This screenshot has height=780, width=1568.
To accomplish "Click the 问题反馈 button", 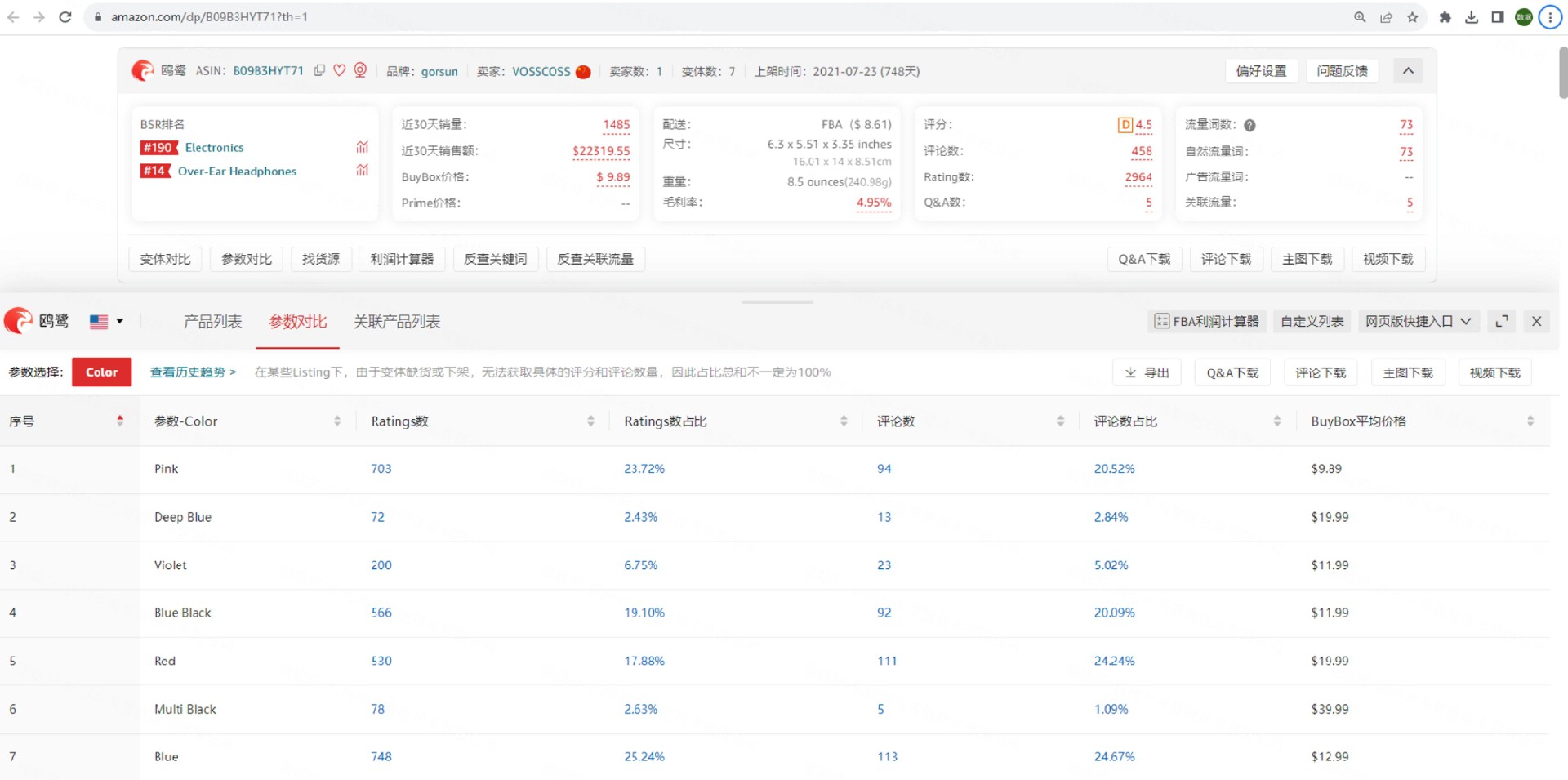I will tap(1342, 71).
